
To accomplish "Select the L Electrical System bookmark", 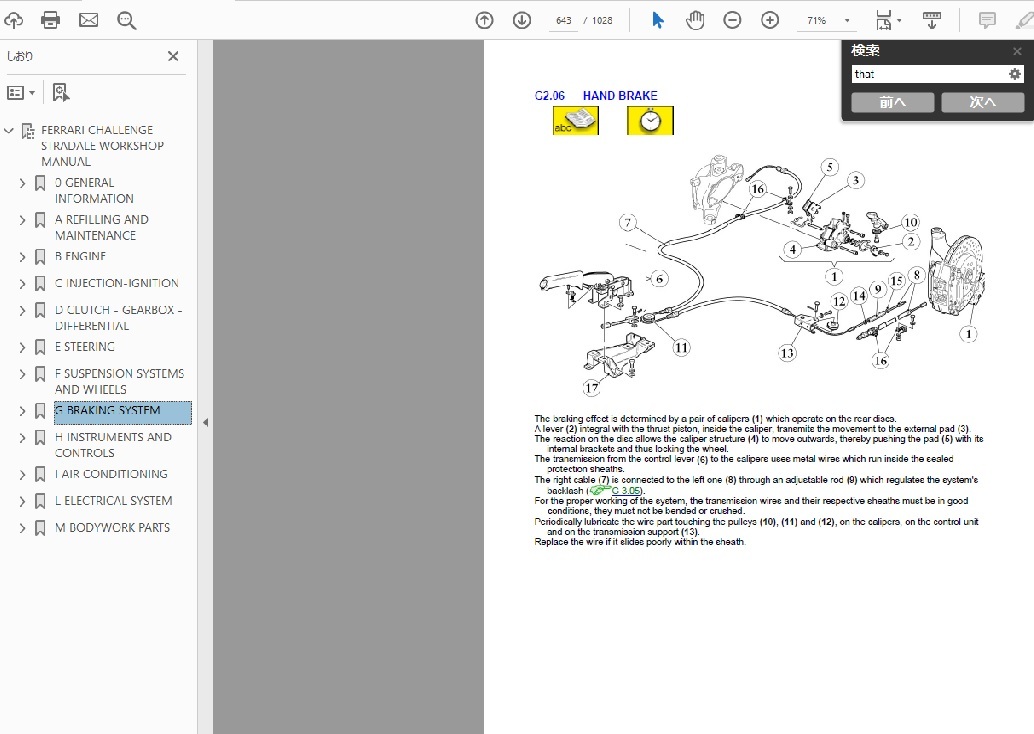I will tap(113, 501).
